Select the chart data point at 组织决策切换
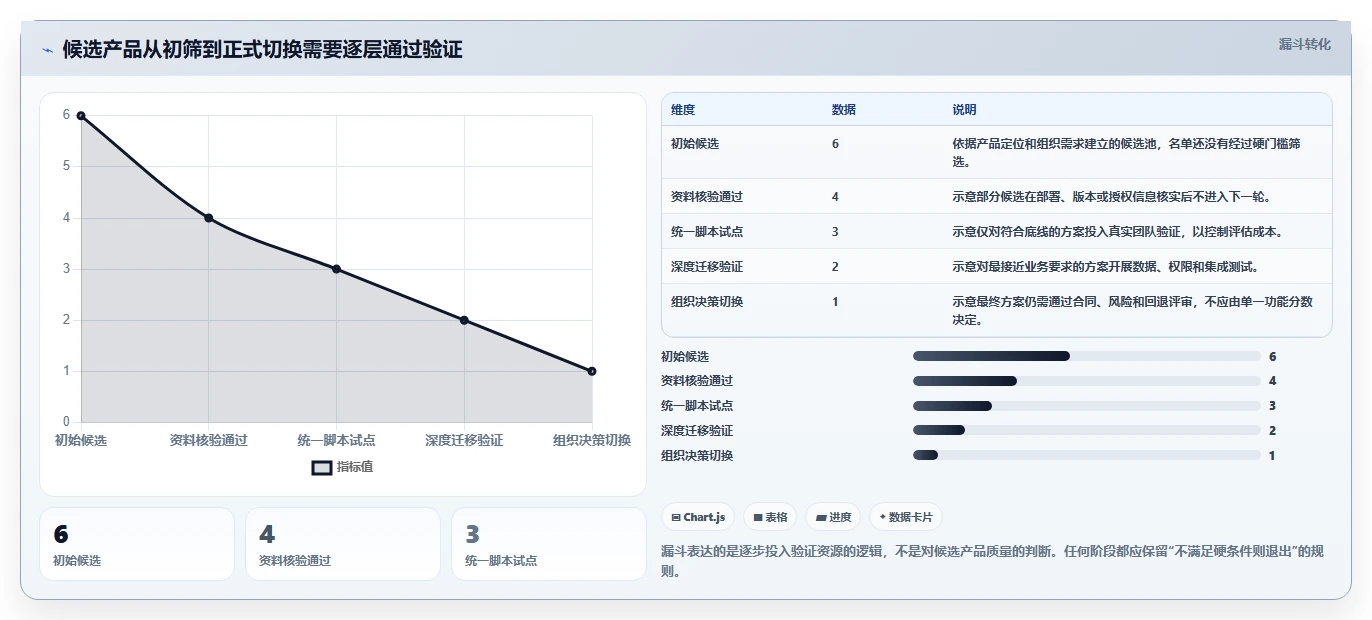 592,371
